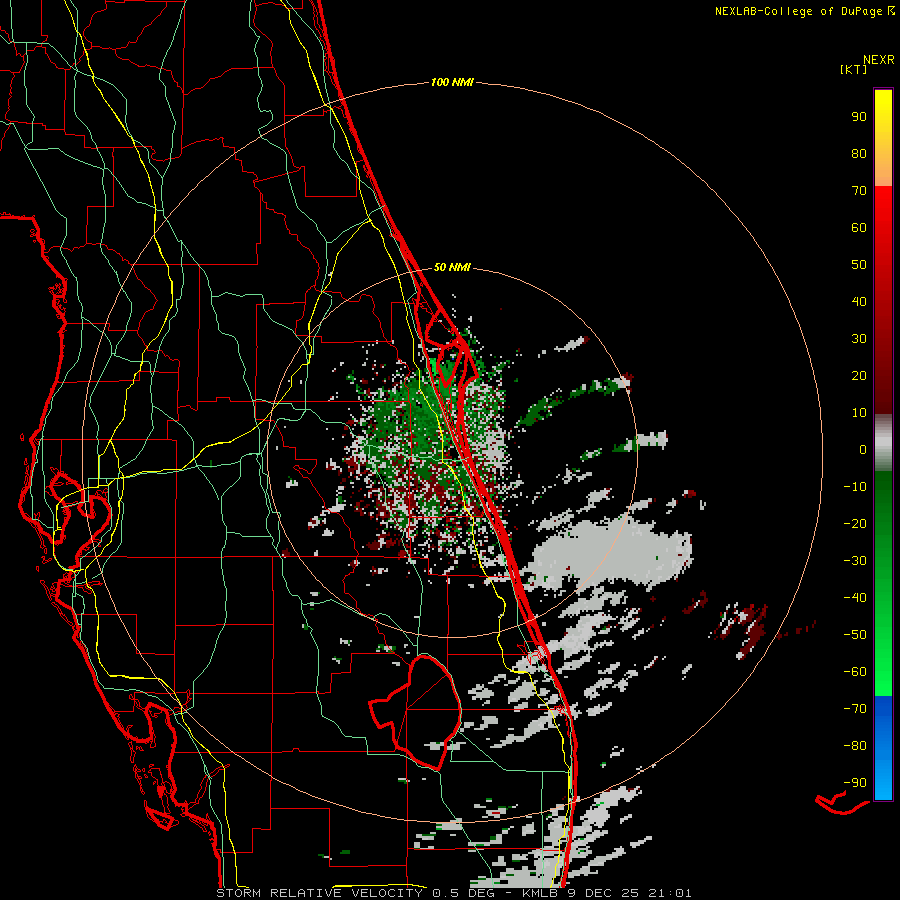Viewport: 900px width, 900px height.
Task: Click the -40 value on velocity scale
Action: 855,598
